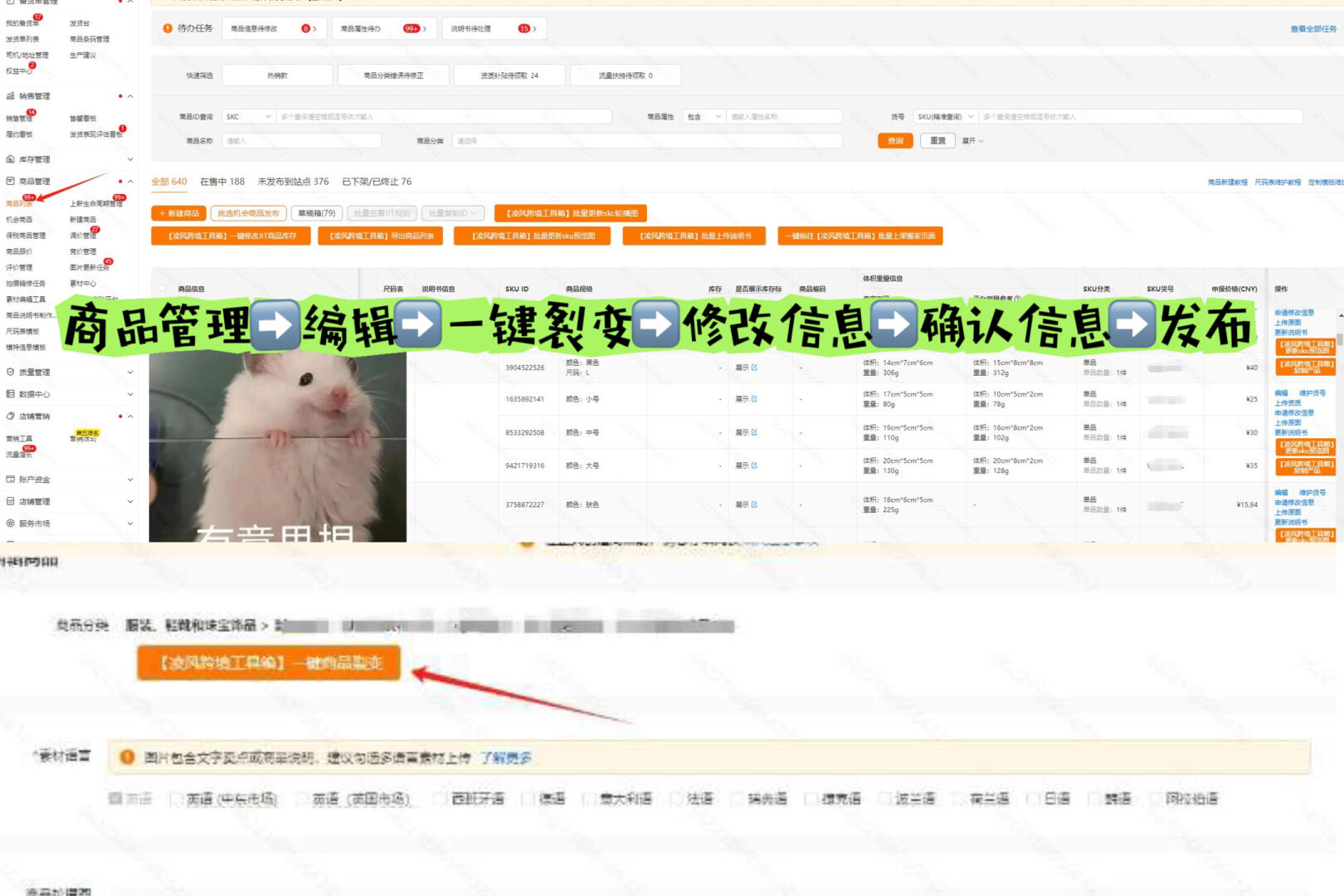Viewport: 1344px width, 896px height.
Task: Click the 新建商品 button
Action: tap(178, 213)
